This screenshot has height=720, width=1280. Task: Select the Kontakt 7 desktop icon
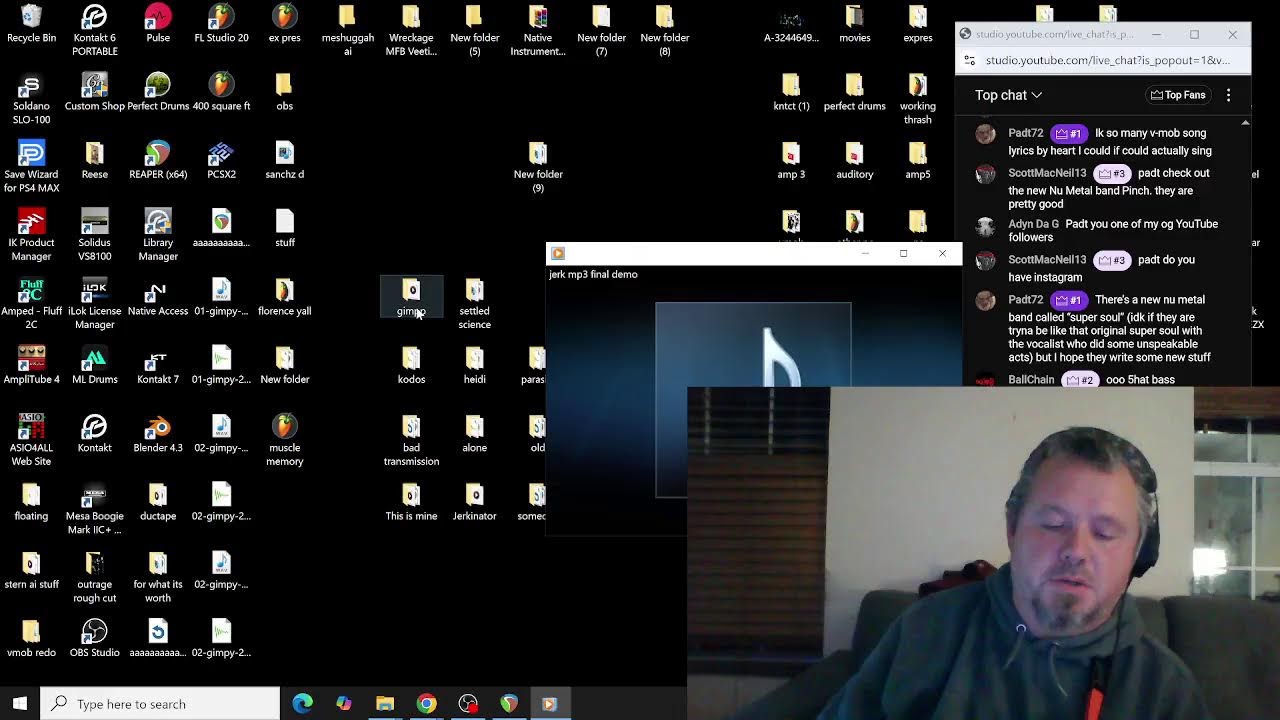coord(158,360)
